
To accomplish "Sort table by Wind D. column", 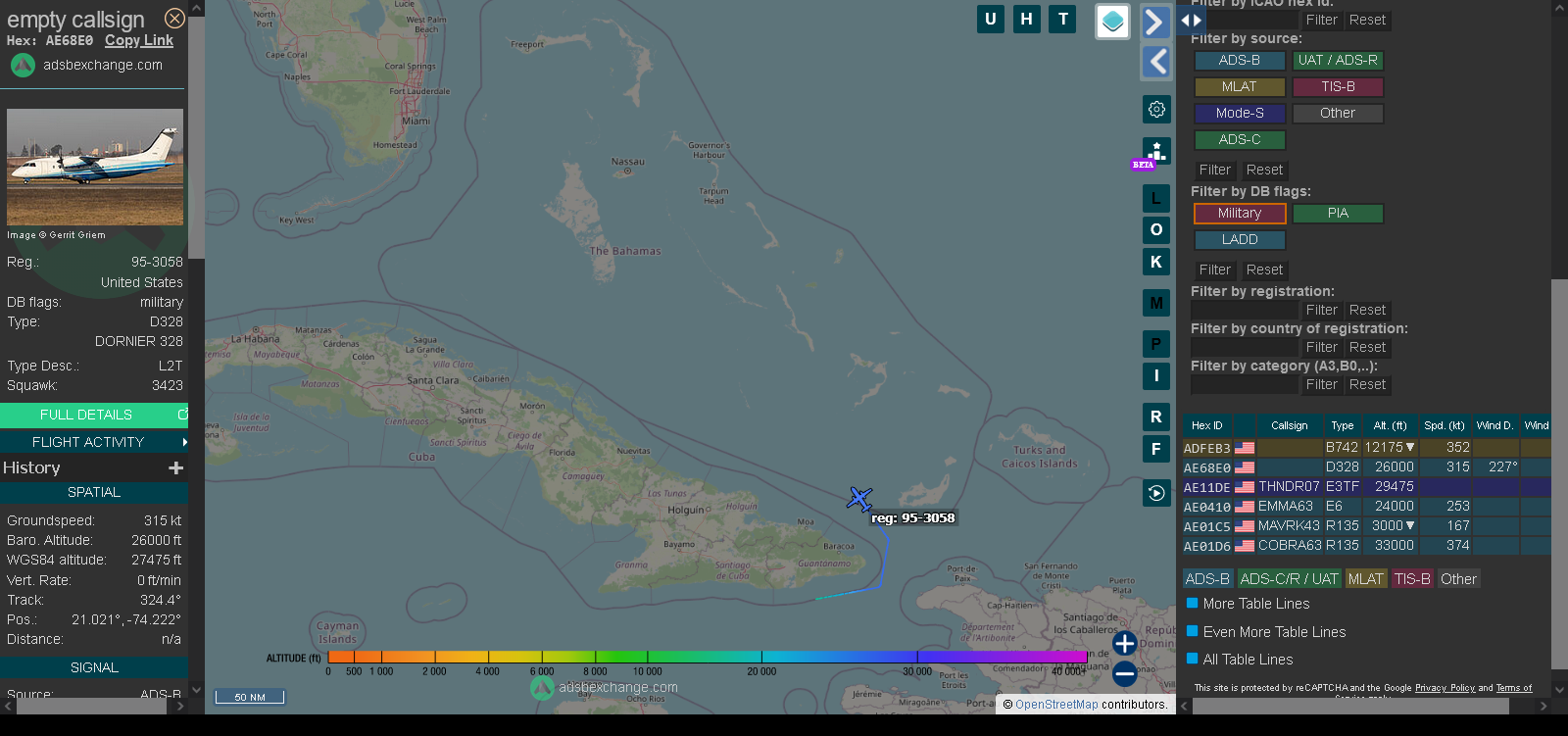I will click(1495, 425).
